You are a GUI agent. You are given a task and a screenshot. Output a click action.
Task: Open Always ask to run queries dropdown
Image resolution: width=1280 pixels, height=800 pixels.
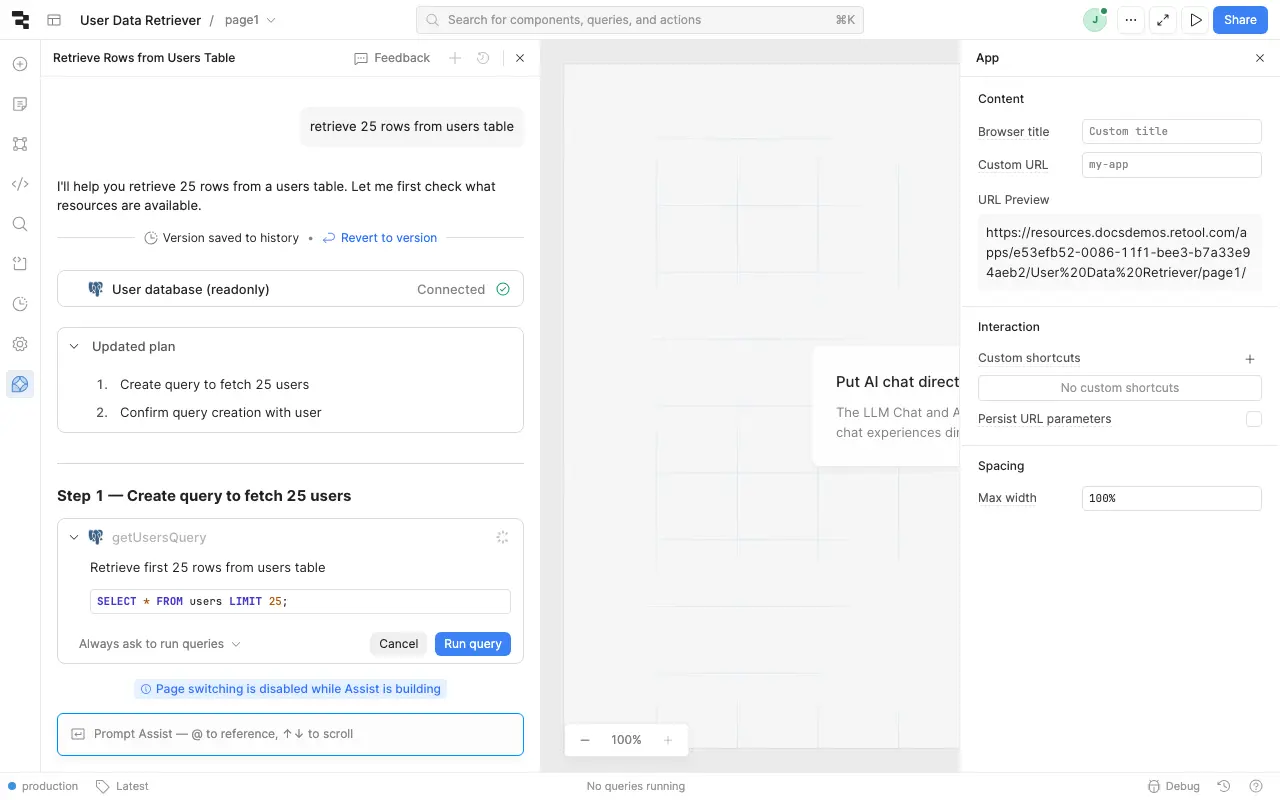coord(160,644)
